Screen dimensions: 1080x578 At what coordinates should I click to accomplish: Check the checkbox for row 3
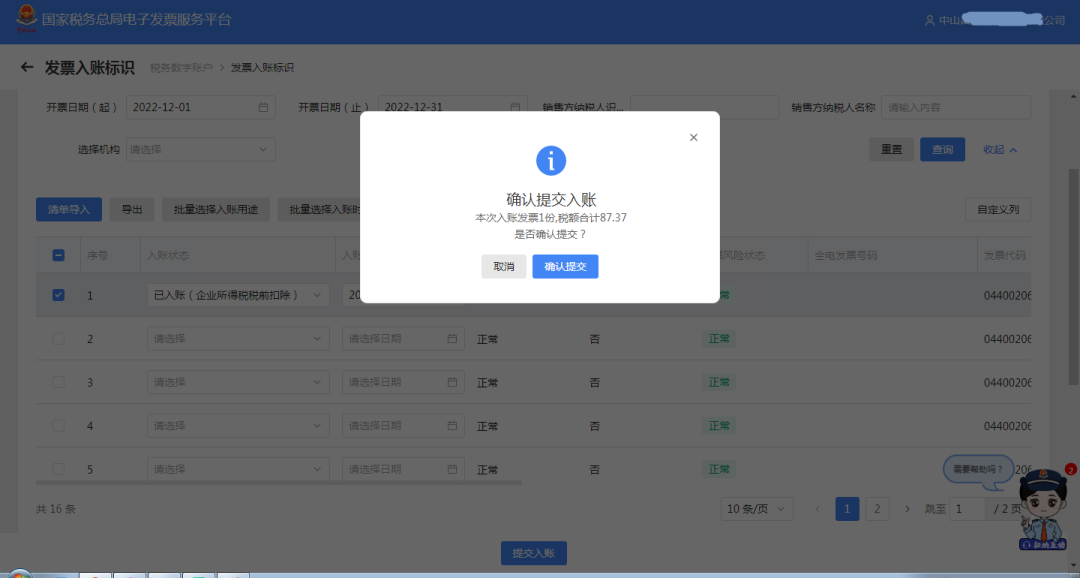point(58,383)
